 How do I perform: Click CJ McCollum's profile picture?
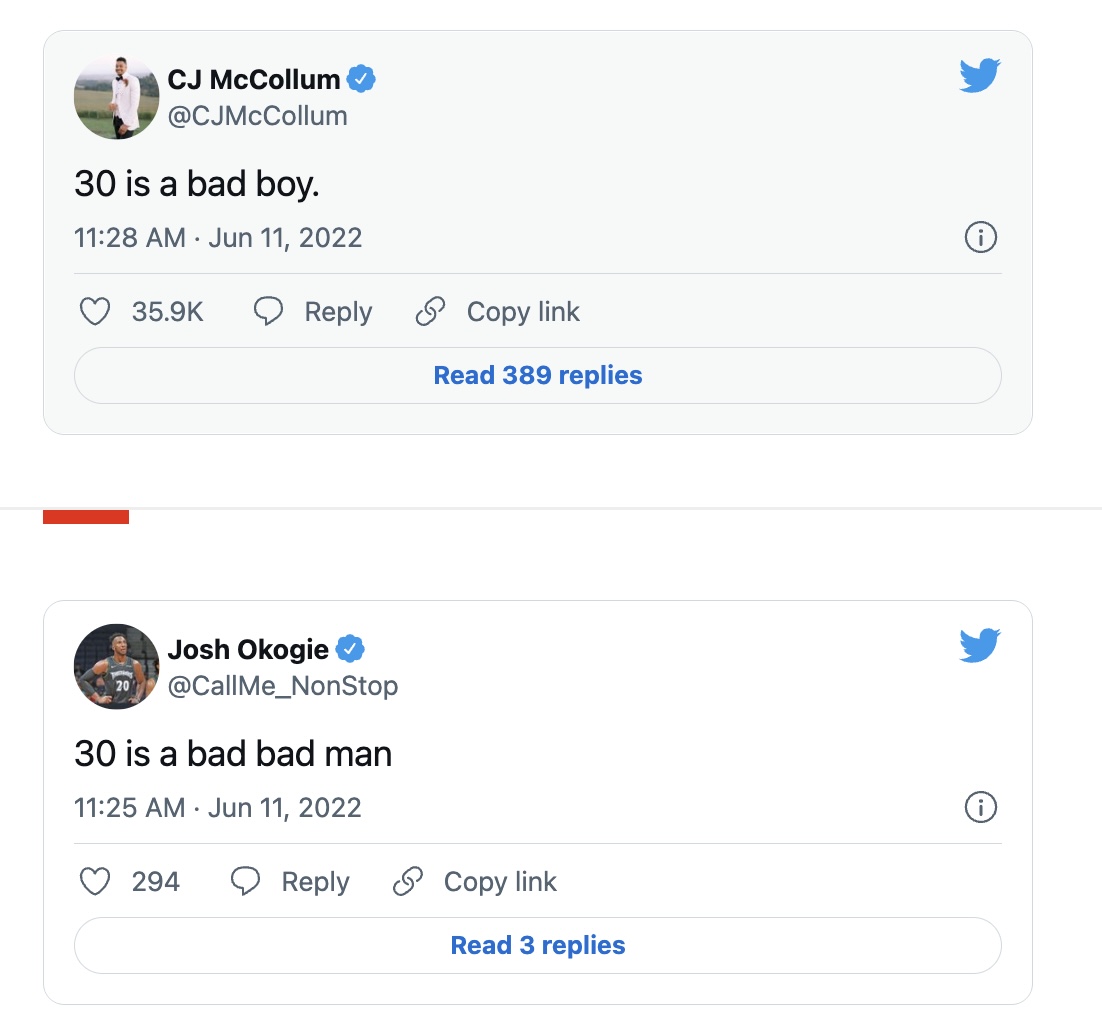pos(117,97)
